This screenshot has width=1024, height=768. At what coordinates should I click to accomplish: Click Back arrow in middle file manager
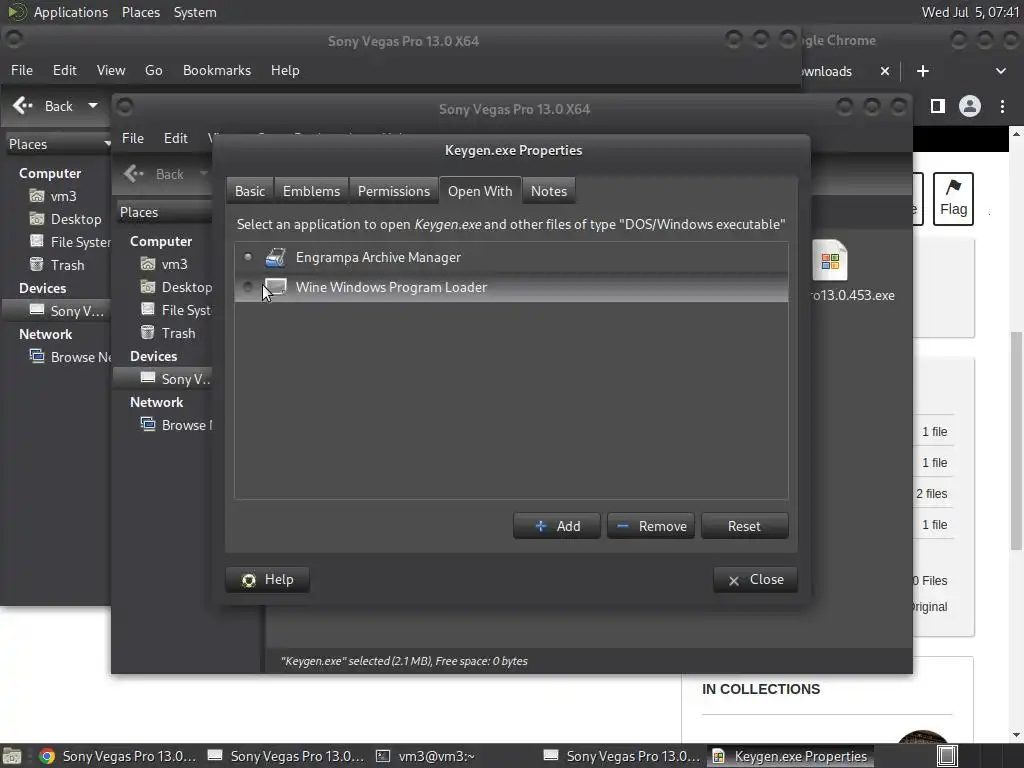click(133, 174)
